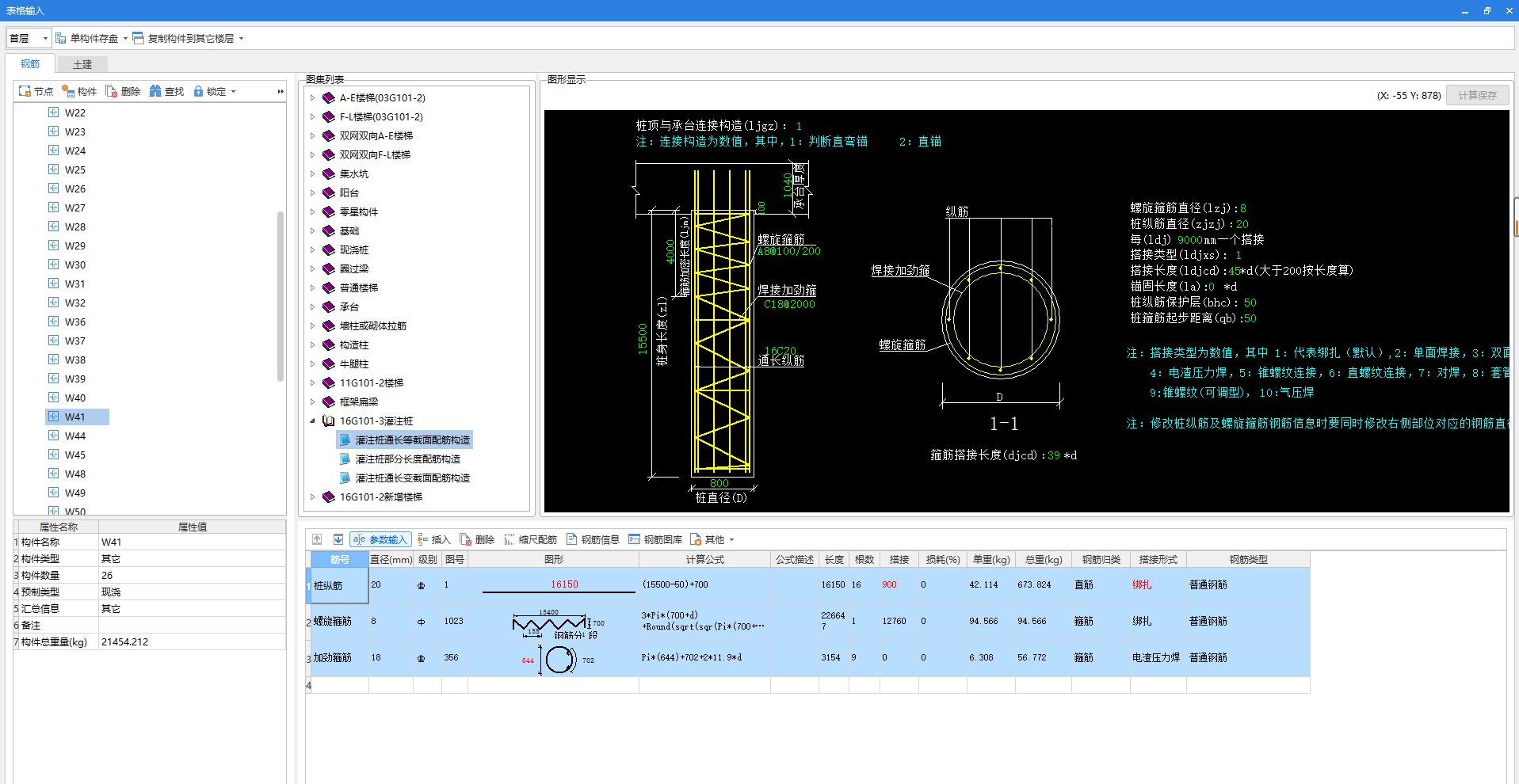The image size is (1519, 784).
Task: Expand the left toolbar overflow chevron
Action: click(280, 92)
